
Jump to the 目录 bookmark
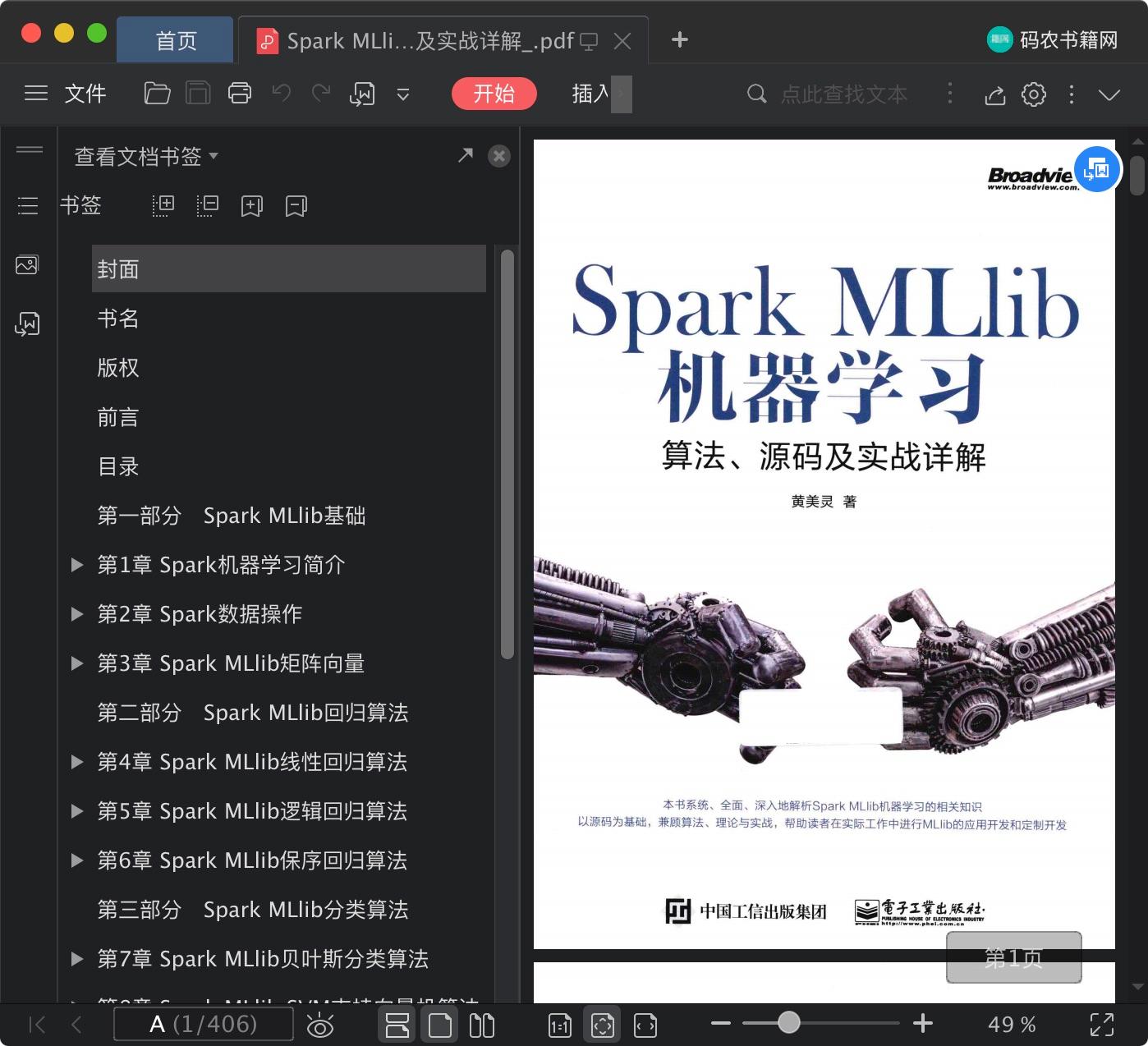click(118, 466)
